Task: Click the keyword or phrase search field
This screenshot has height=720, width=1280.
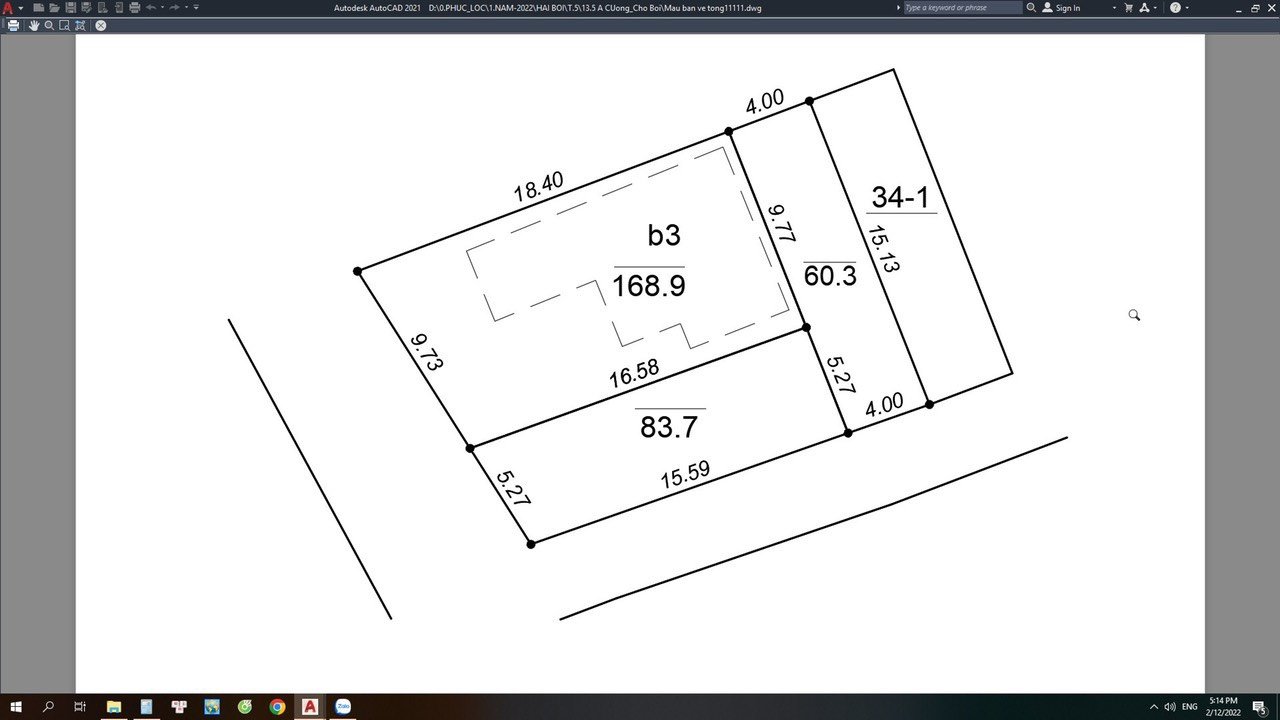Action: (x=963, y=7)
